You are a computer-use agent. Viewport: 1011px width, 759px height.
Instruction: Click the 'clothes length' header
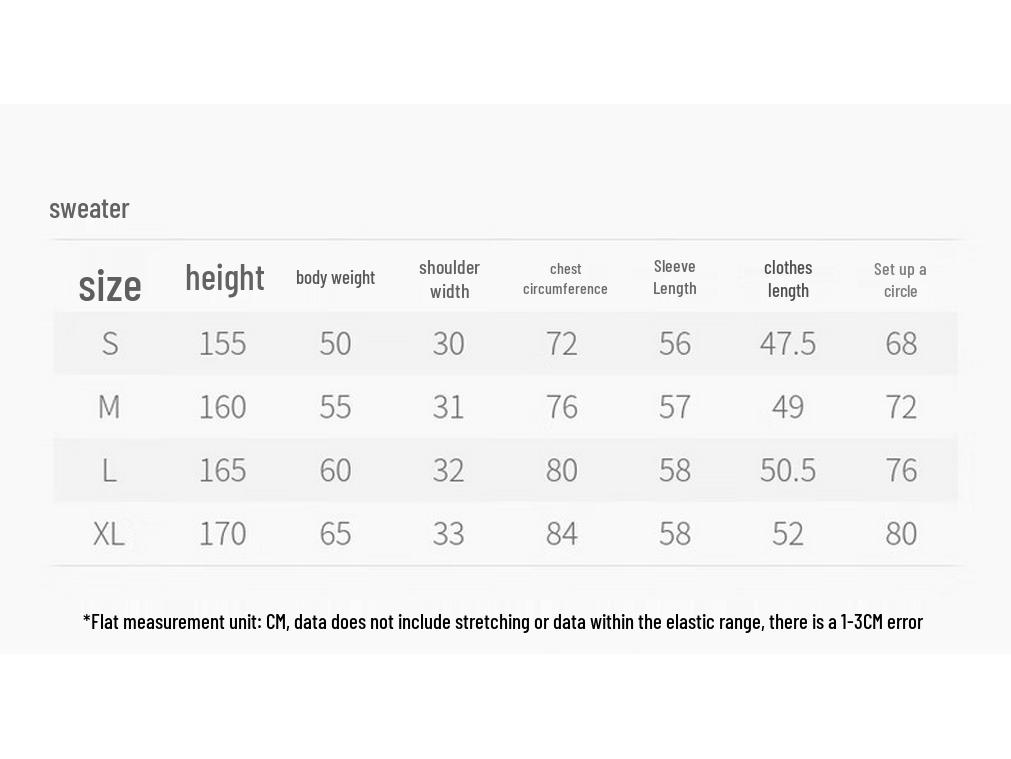click(x=788, y=279)
